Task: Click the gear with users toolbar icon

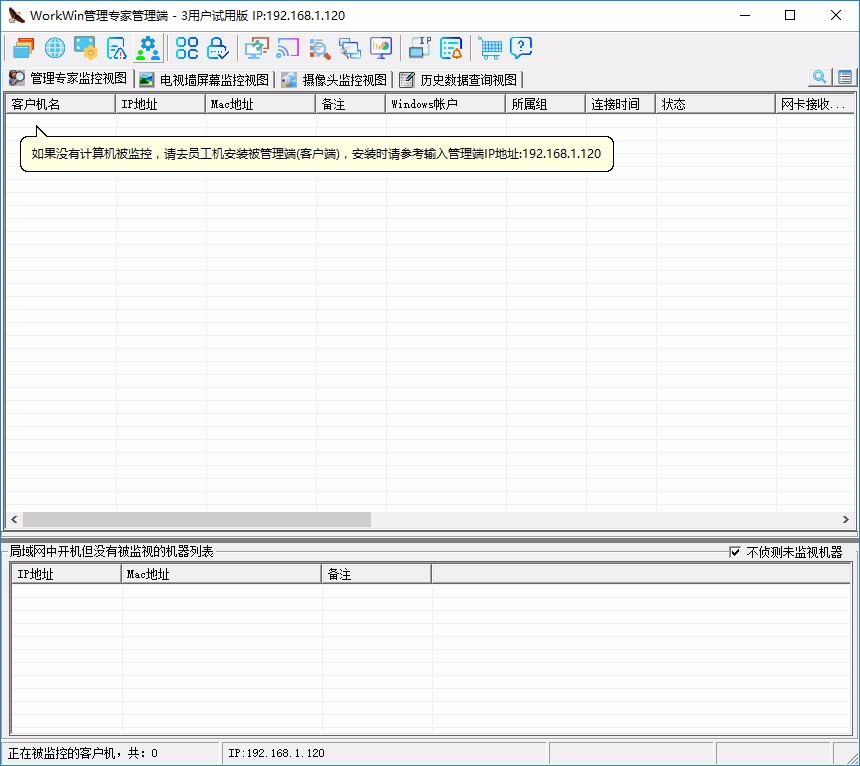Action: point(148,47)
